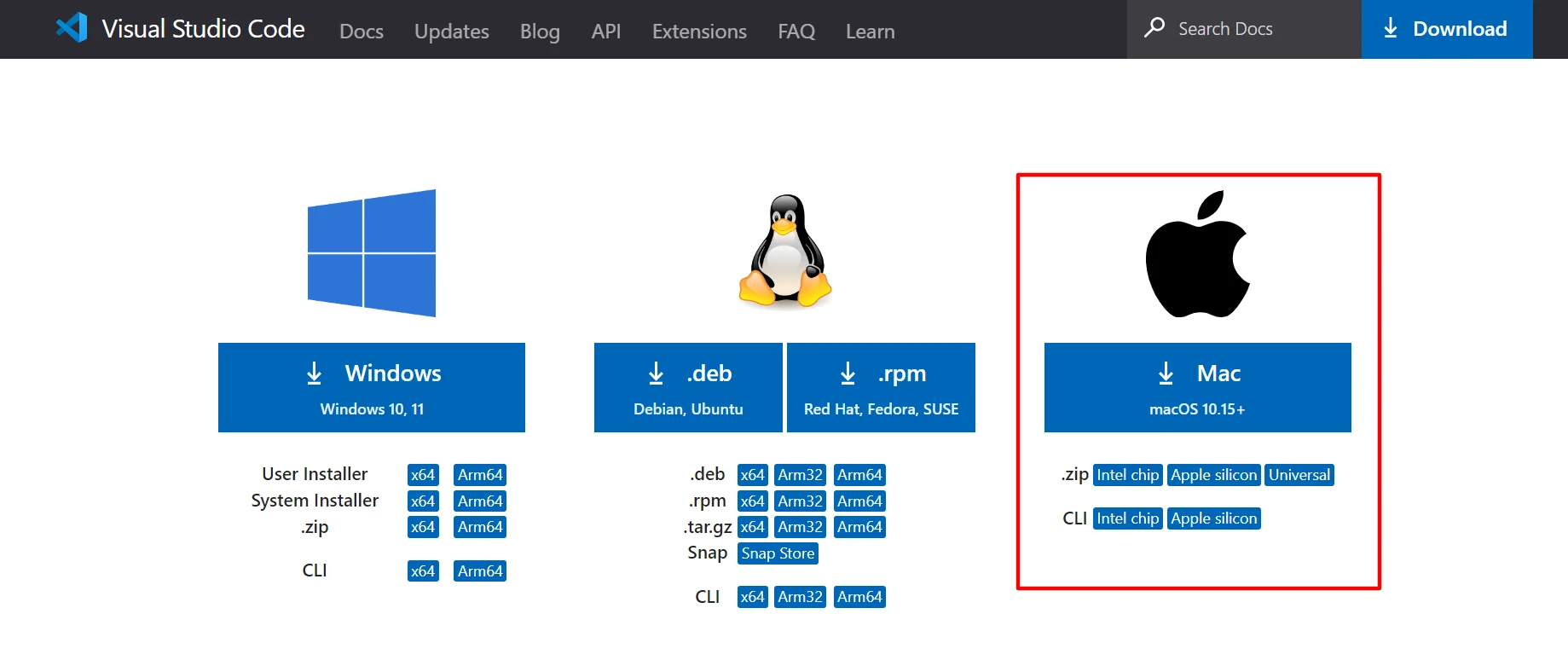1568x666 pixels.
Task: Pick Arm64 for Windows System Installer
Action: pos(480,501)
